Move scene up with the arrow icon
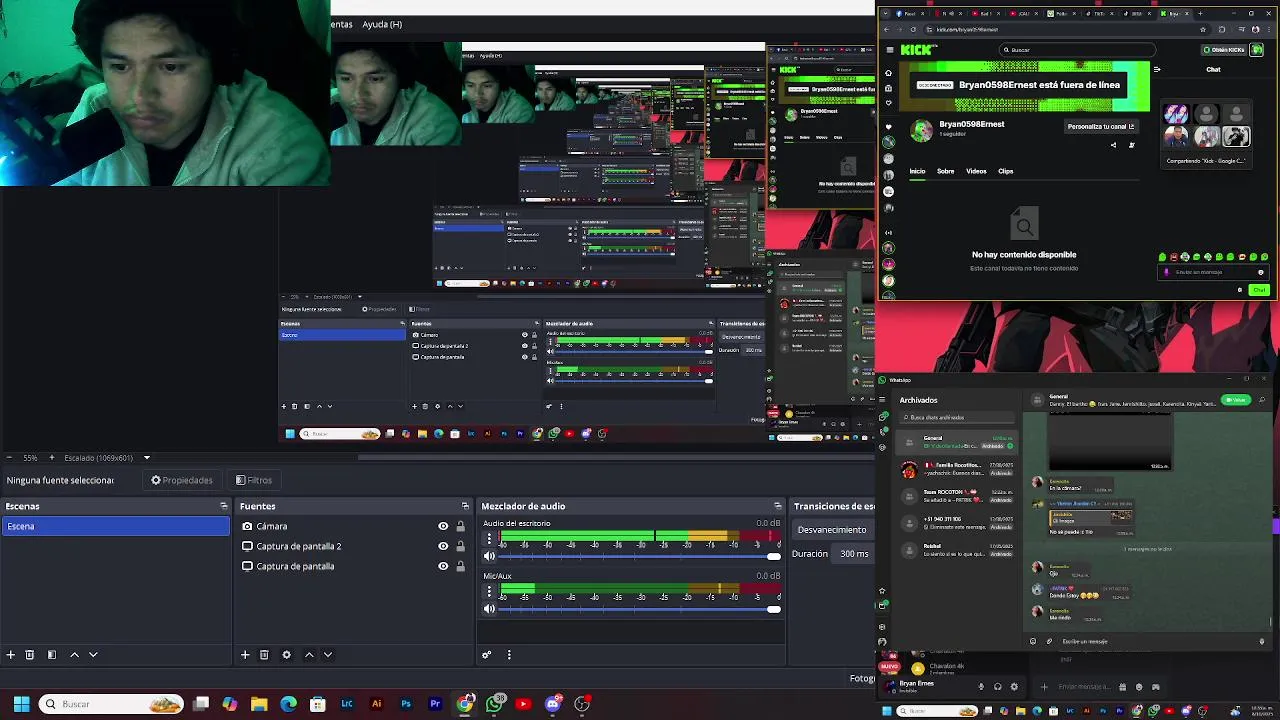The height and width of the screenshot is (720, 1280). (x=74, y=655)
